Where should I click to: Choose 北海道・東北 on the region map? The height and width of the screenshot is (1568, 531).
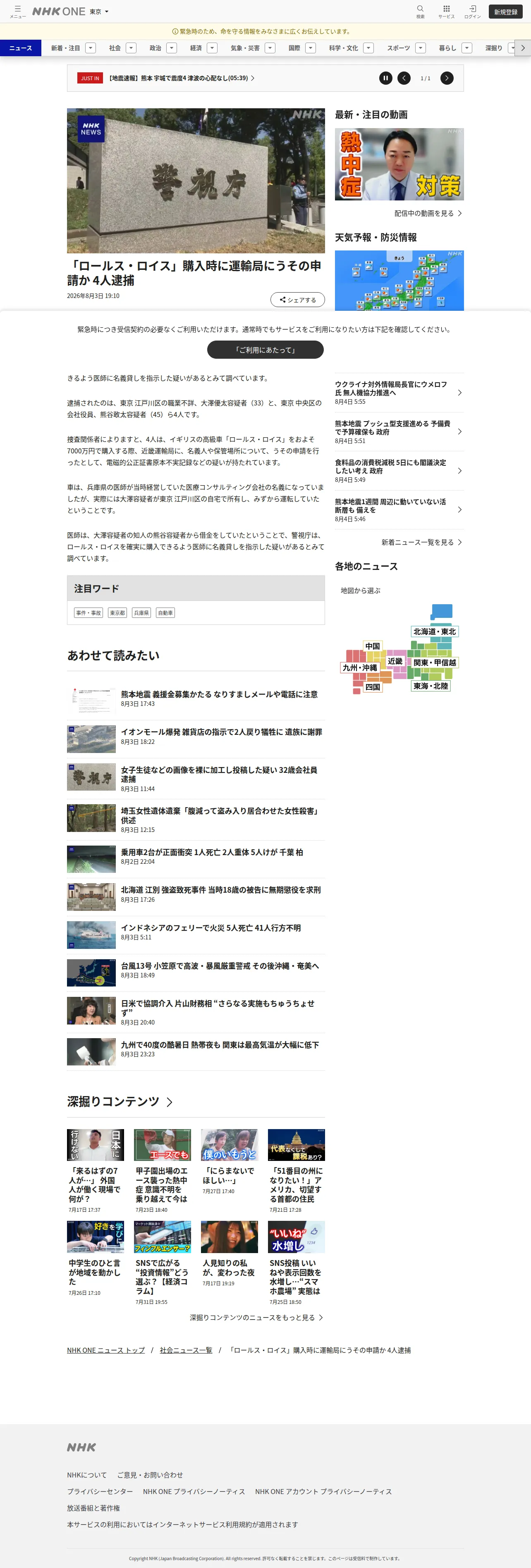pyautogui.click(x=434, y=631)
